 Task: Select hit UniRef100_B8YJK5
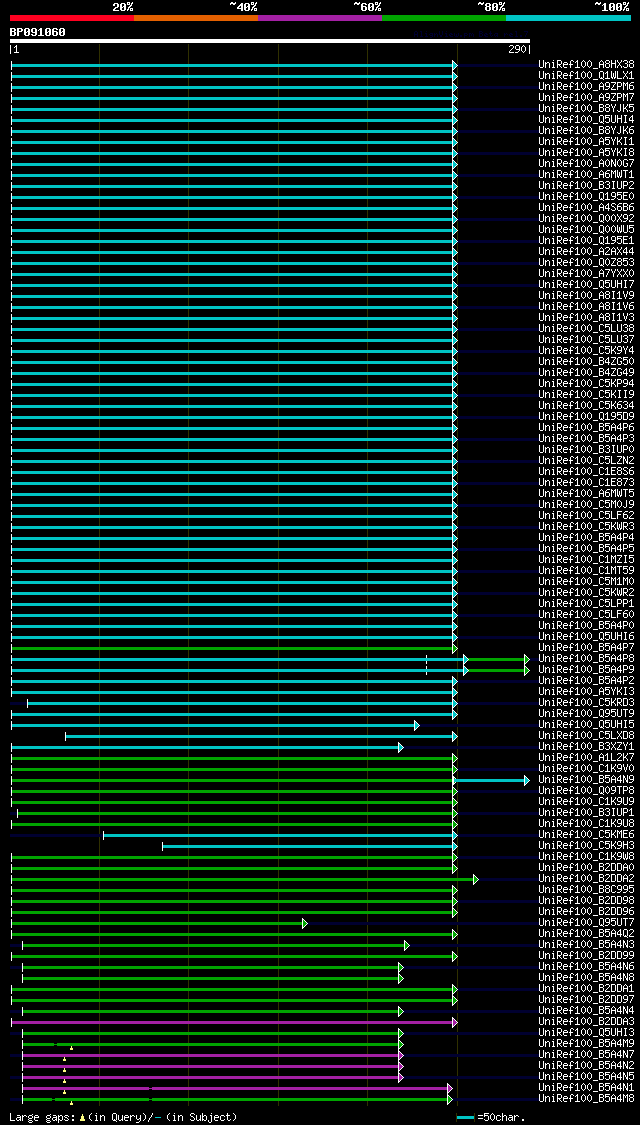(x=586, y=108)
